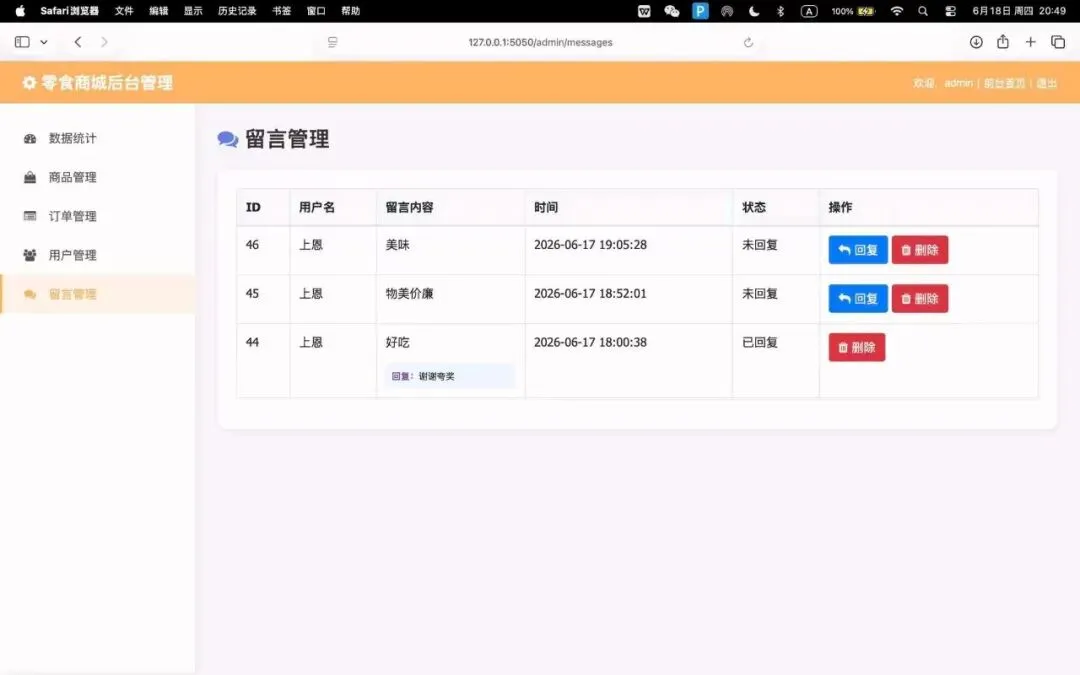Click the WeChat menu bar icon

click(x=672, y=10)
